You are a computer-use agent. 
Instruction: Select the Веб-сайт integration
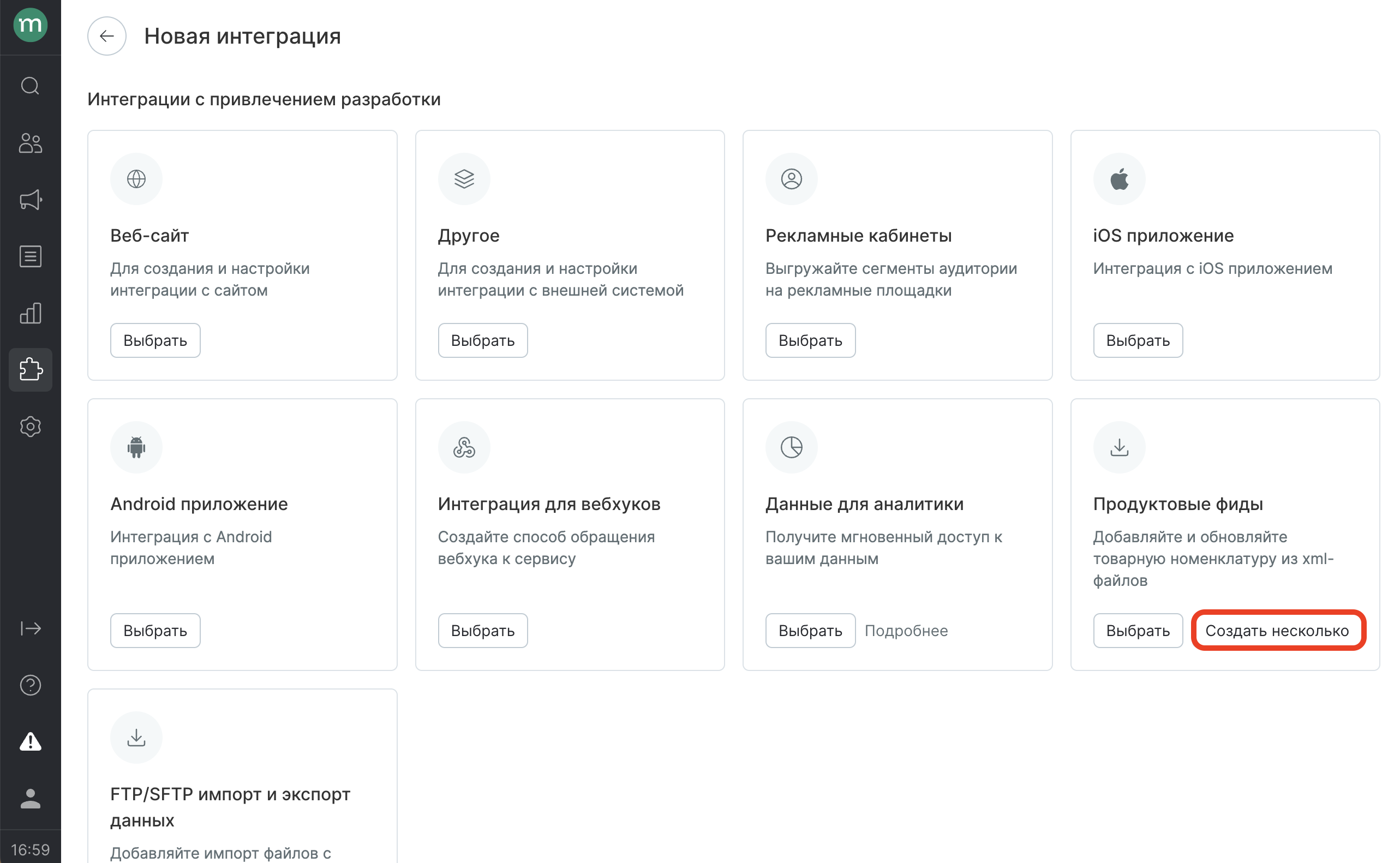155,341
